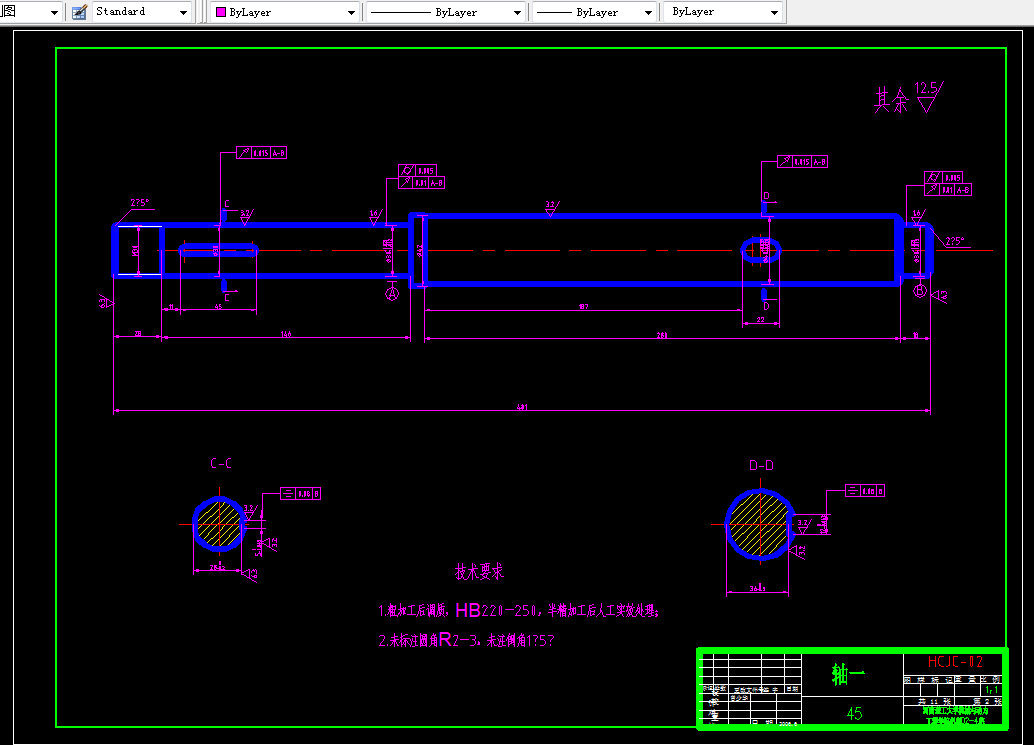This screenshot has width=1034, height=745.
Task: Select the 22 hole width dimension
Action: [760, 320]
